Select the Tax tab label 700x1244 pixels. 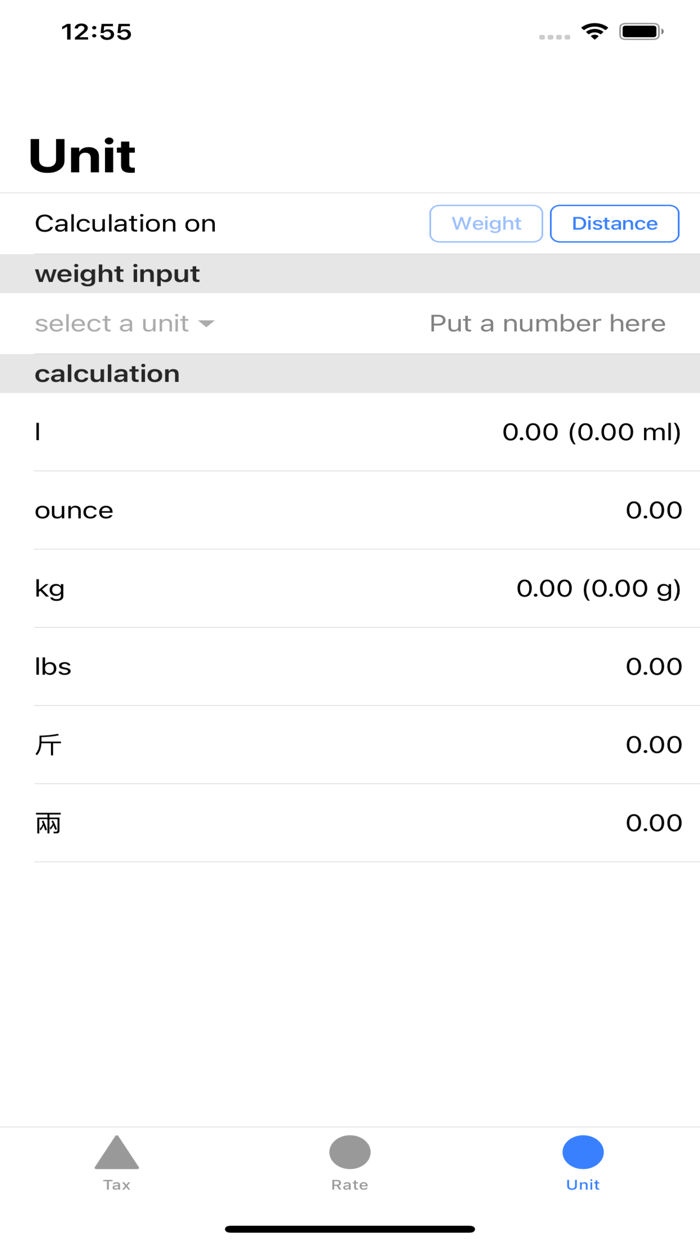point(117,1185)
